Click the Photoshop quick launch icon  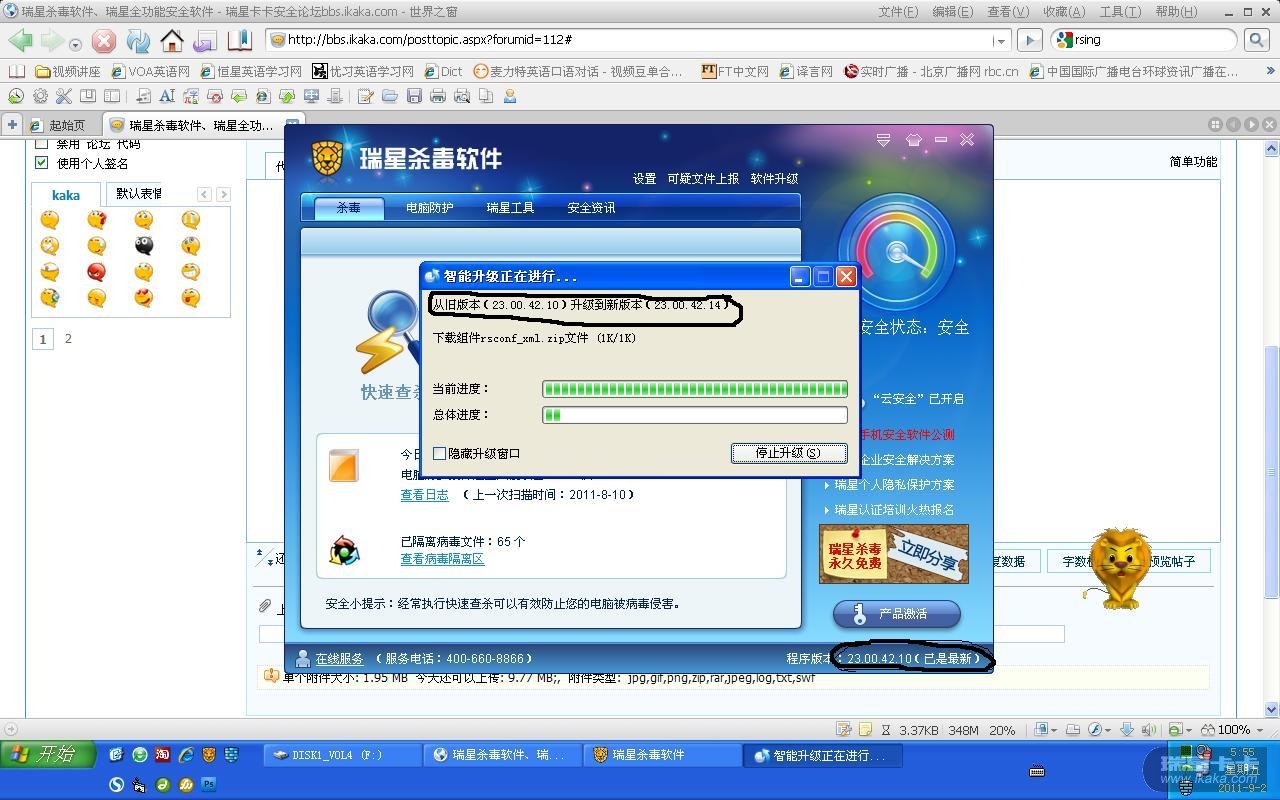pos(209,784)
